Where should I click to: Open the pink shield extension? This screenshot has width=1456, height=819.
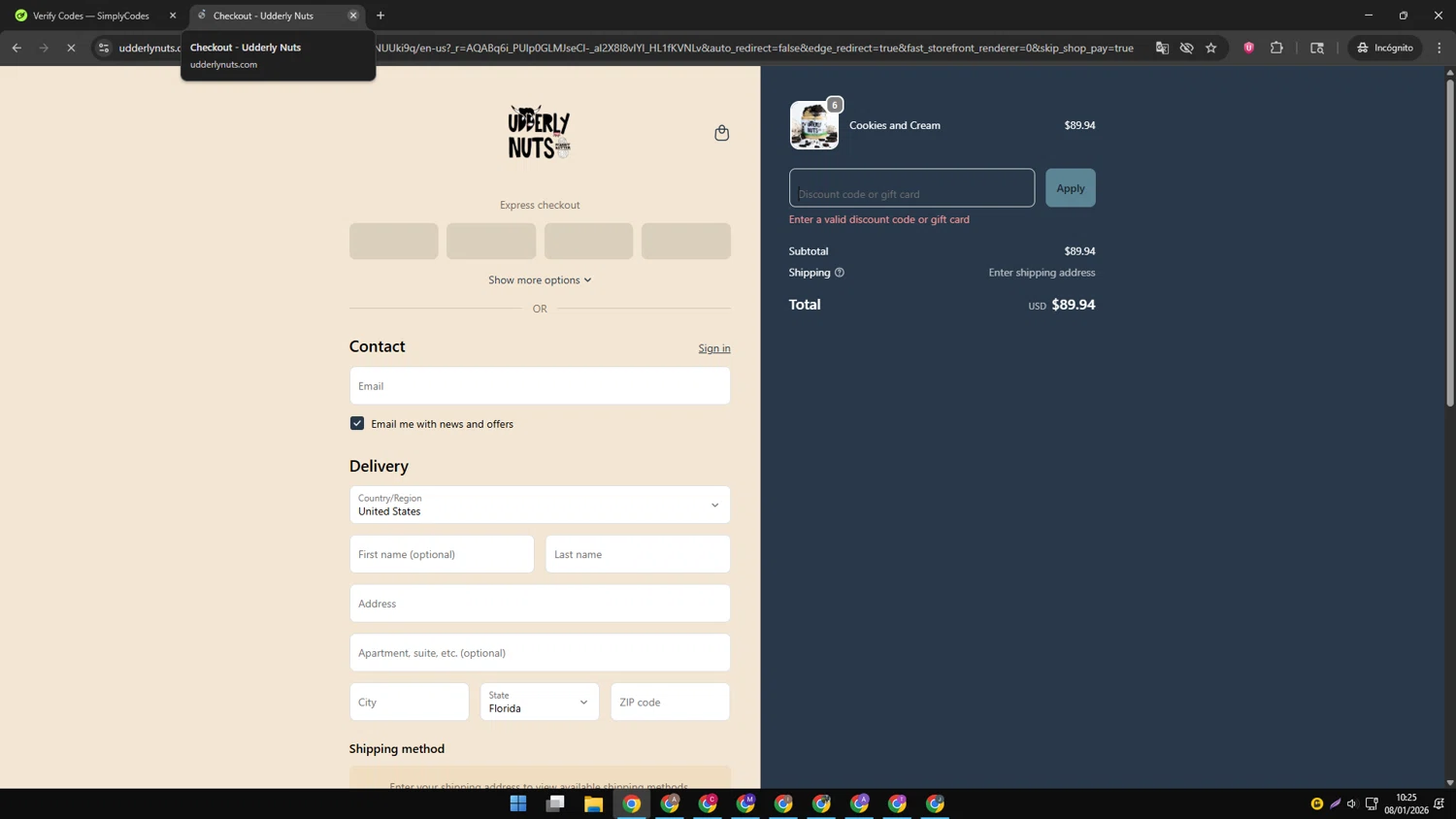point(1248,48)
